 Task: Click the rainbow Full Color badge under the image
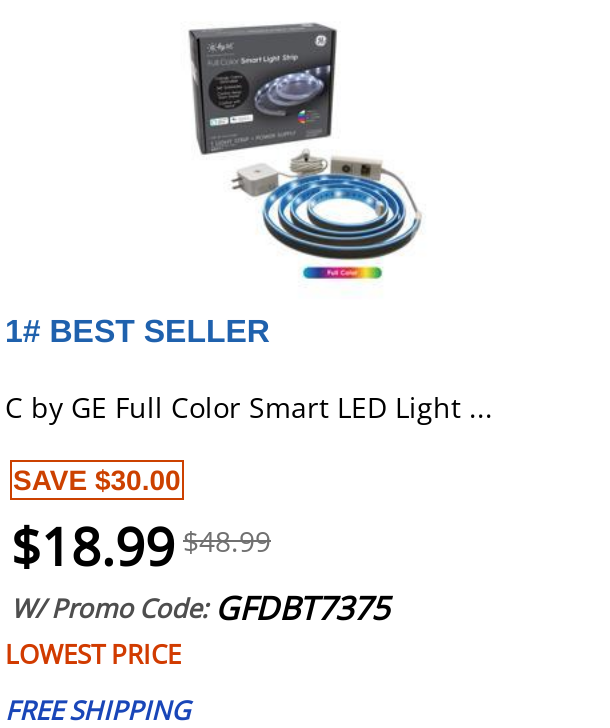tap(342, 273)
